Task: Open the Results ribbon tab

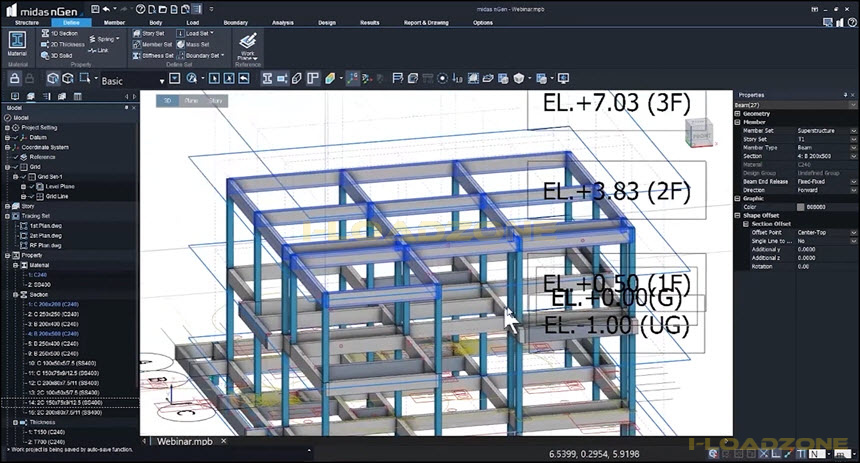Action: coord(370,22)
